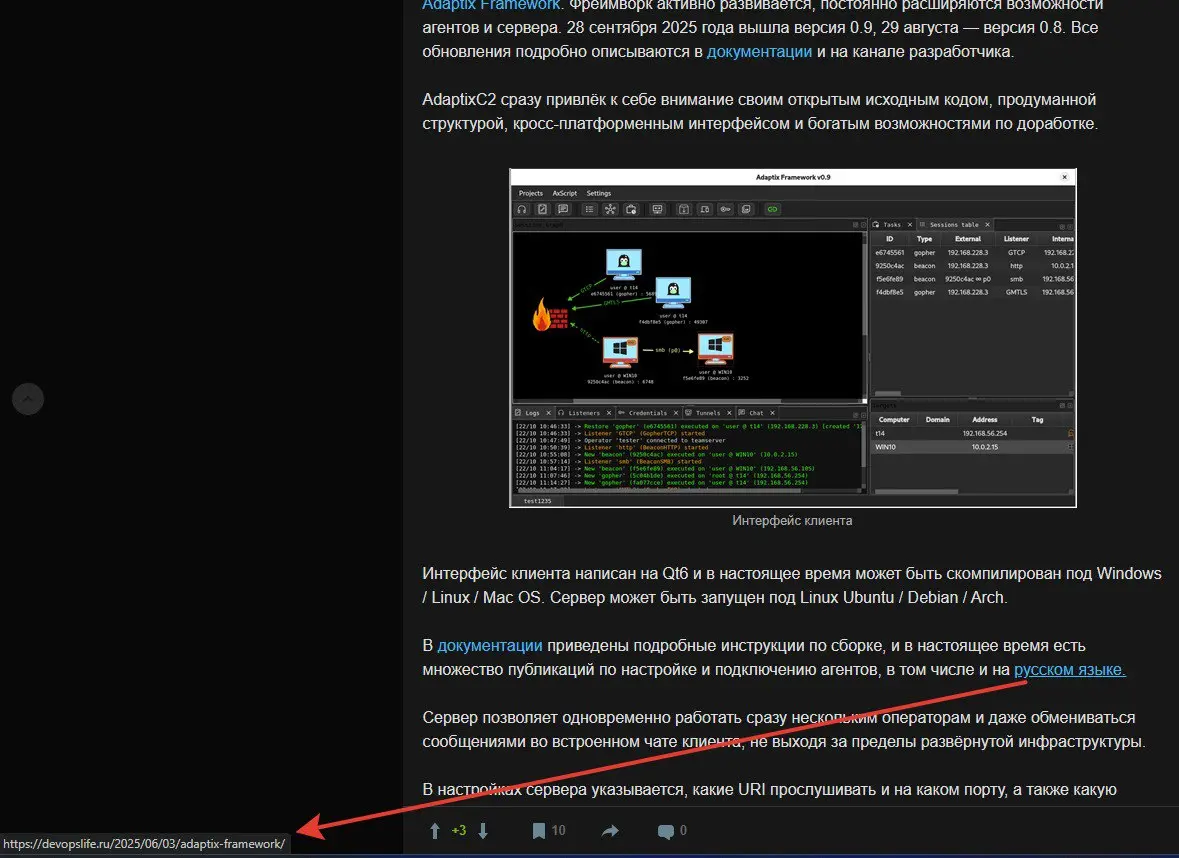Image resolution: width=1179 pixels, height=858 pixels.
Task: Open comments with the speech bubble icon
Action: pyautogui.click(x=665, y=831)
